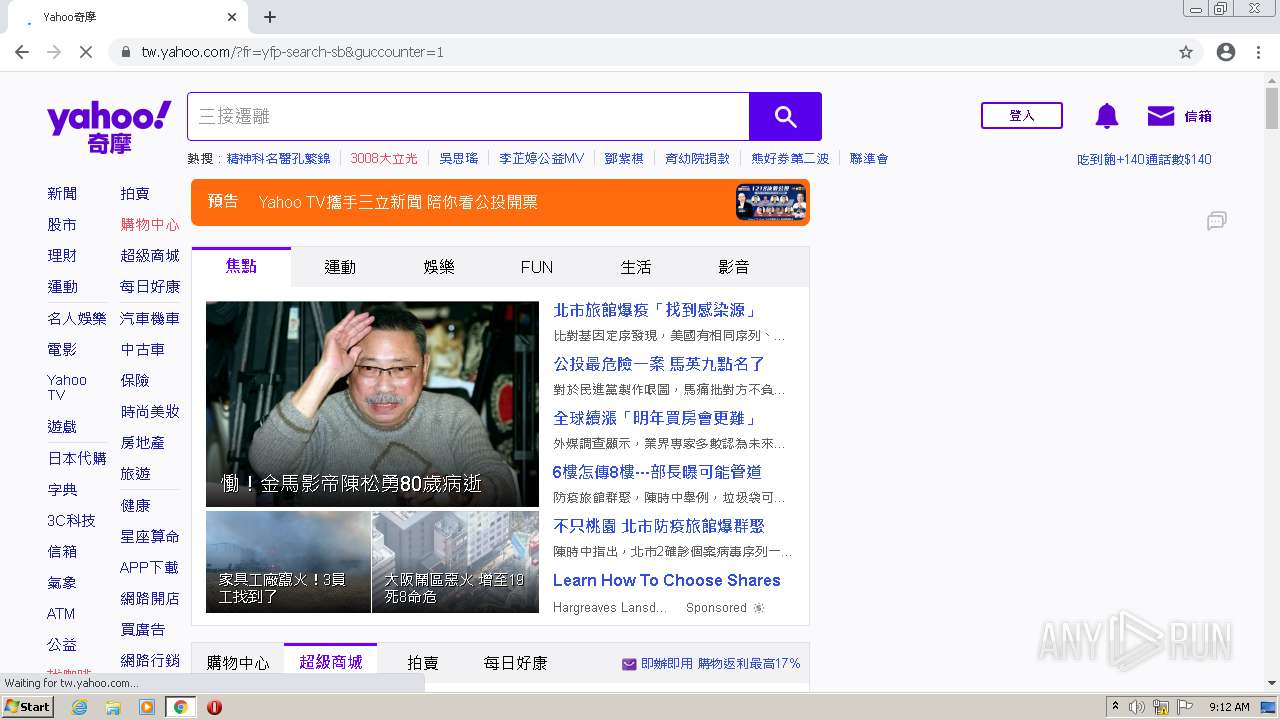The image size is (1280, 720).
Task: Stop loading the page in Chrome
Action: pos(86,52)
